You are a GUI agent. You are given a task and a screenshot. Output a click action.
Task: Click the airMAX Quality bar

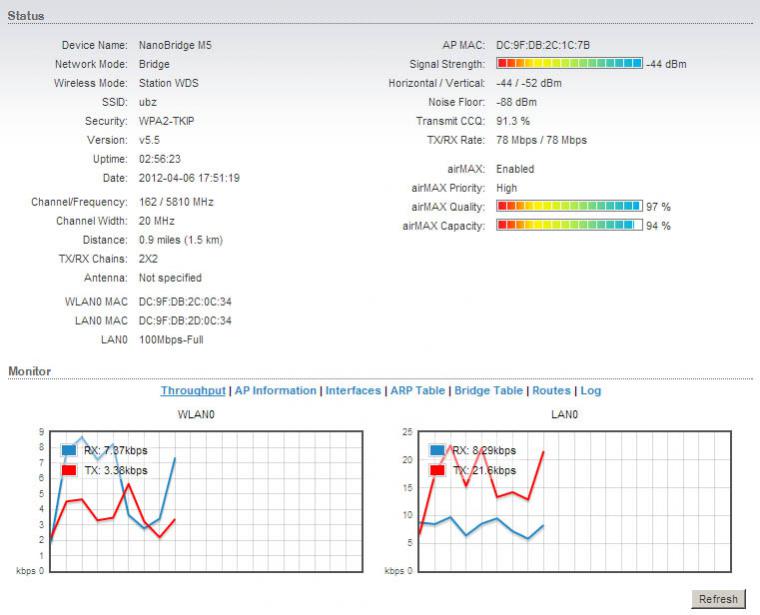pyautogui.click(x=570, y=206)
